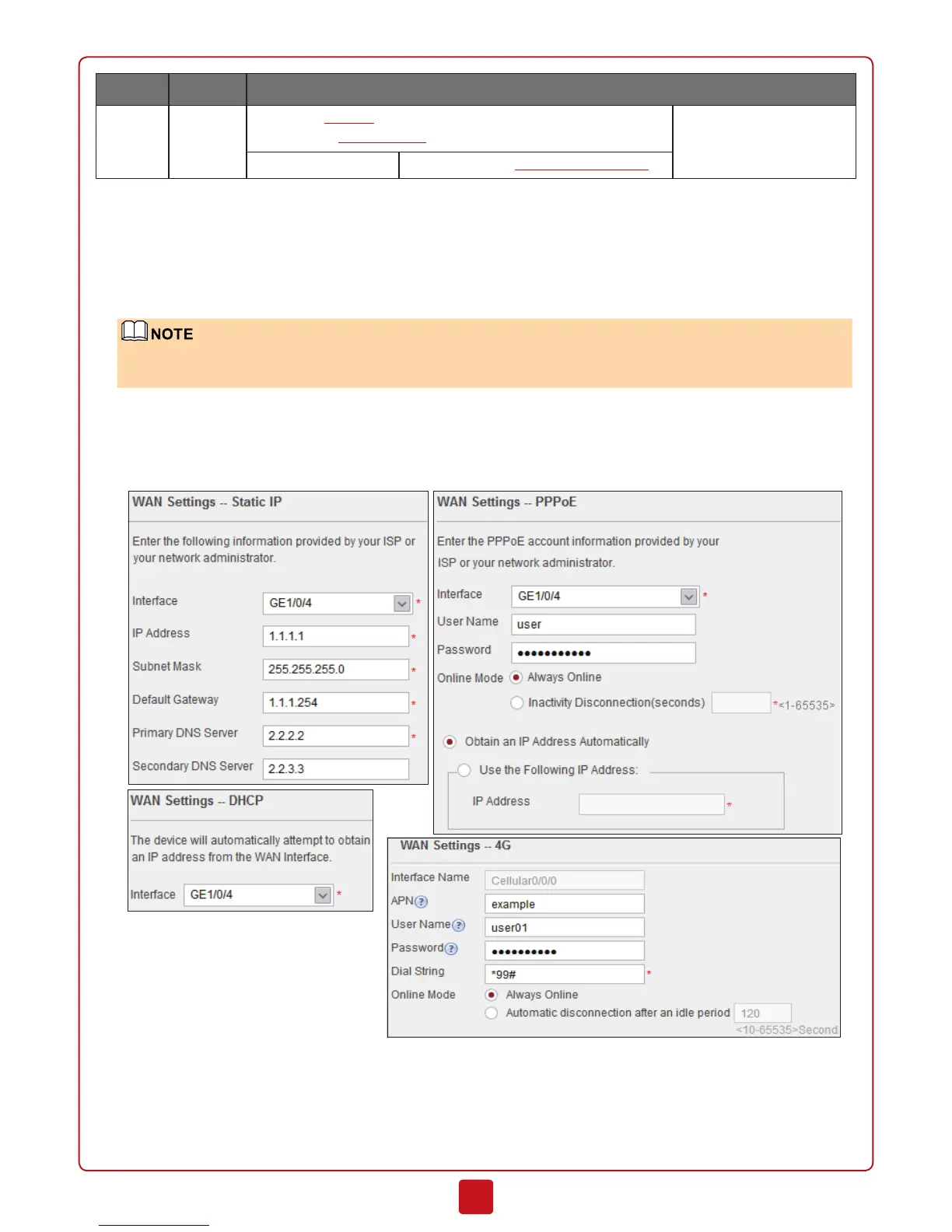Viewport: 952px width, 1232px height.
Task: Select Automatic disconnection after an idle period
Action: (492, 1013)
